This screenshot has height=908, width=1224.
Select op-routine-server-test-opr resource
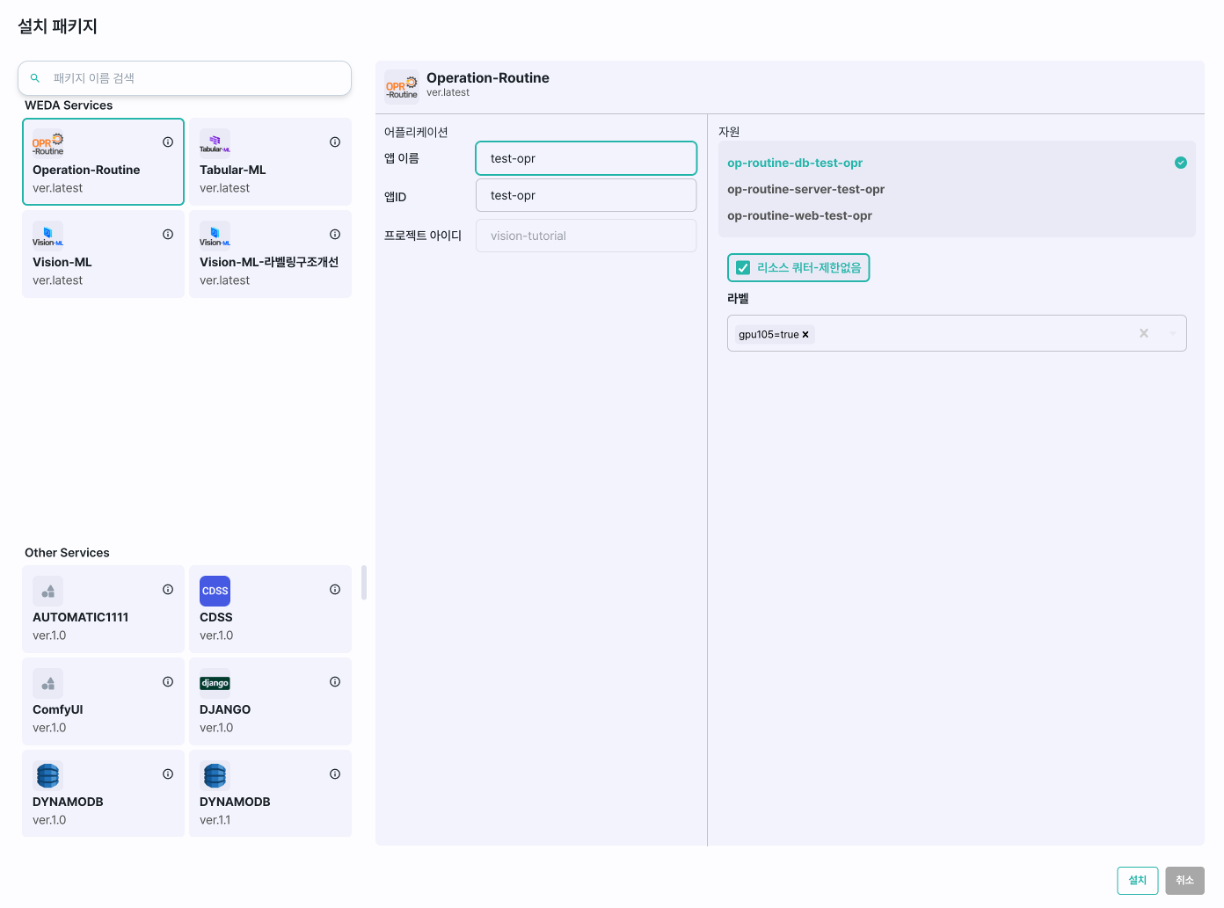805,189
